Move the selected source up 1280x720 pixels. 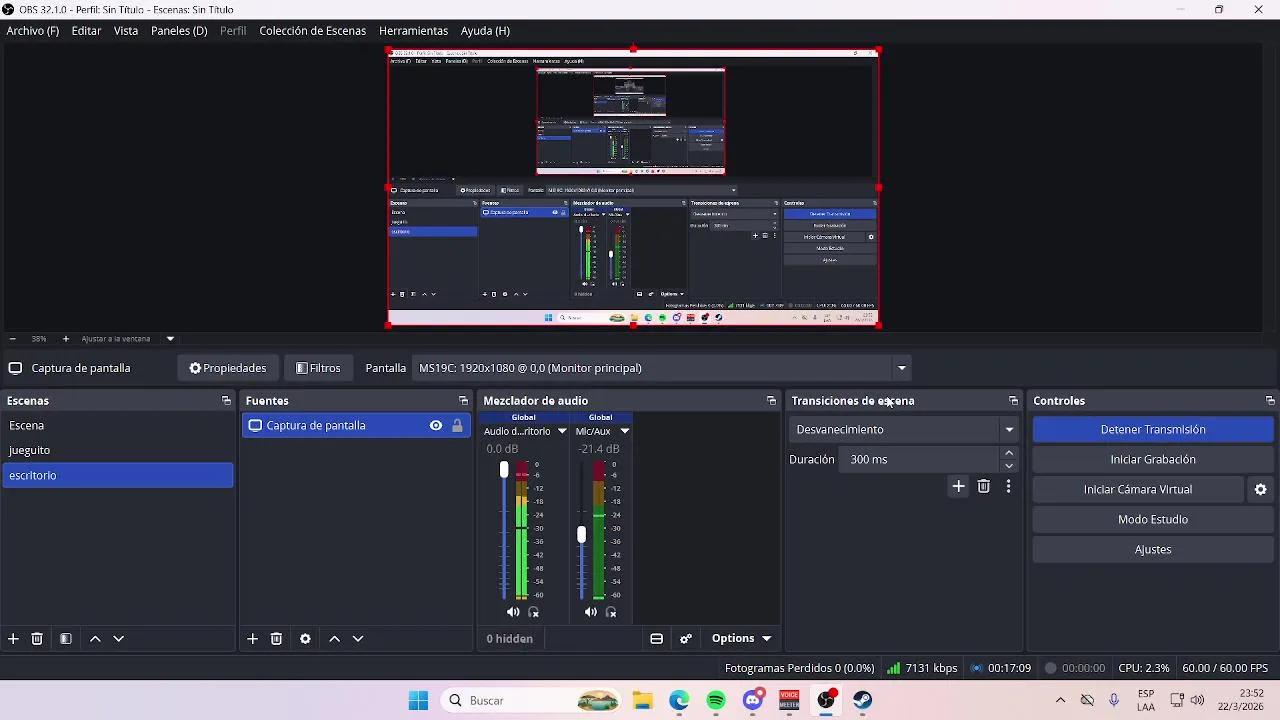pyautogui.click(x=334, y=638)
